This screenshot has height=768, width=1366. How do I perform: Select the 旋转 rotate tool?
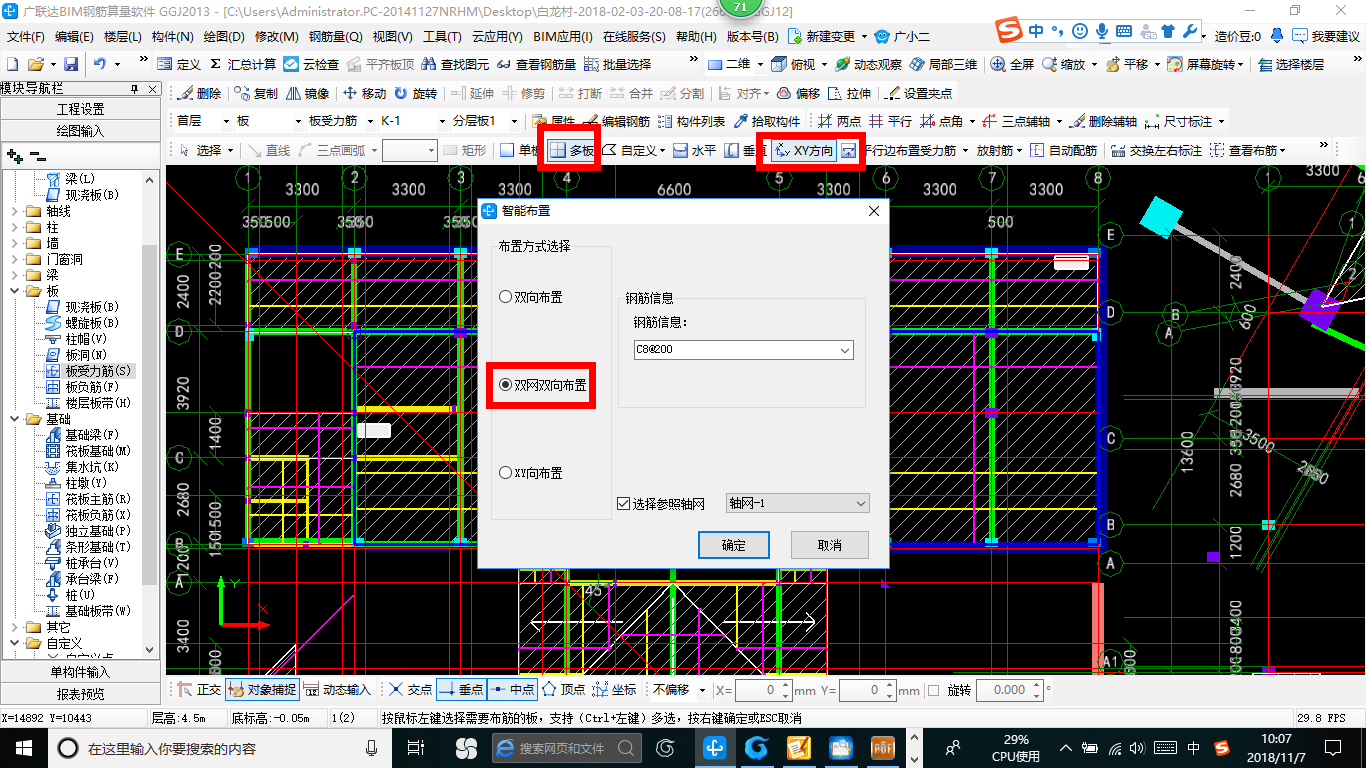click(x=415, y=93)
